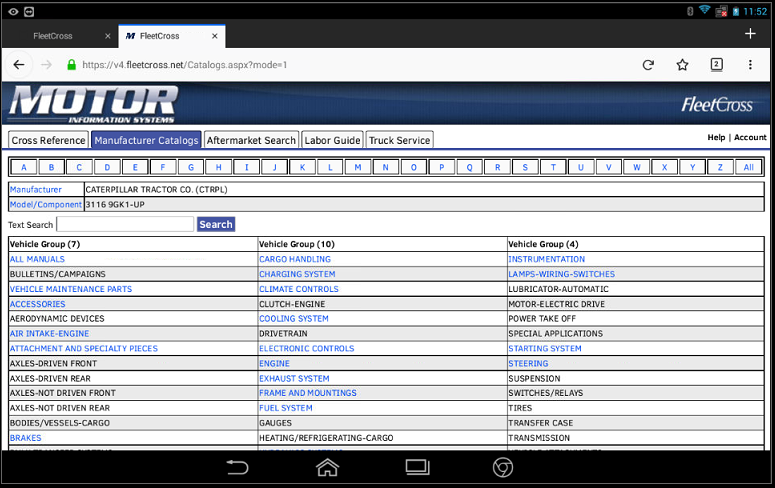
Task: Click the clock in the status bar
Action: click(755, 11)
